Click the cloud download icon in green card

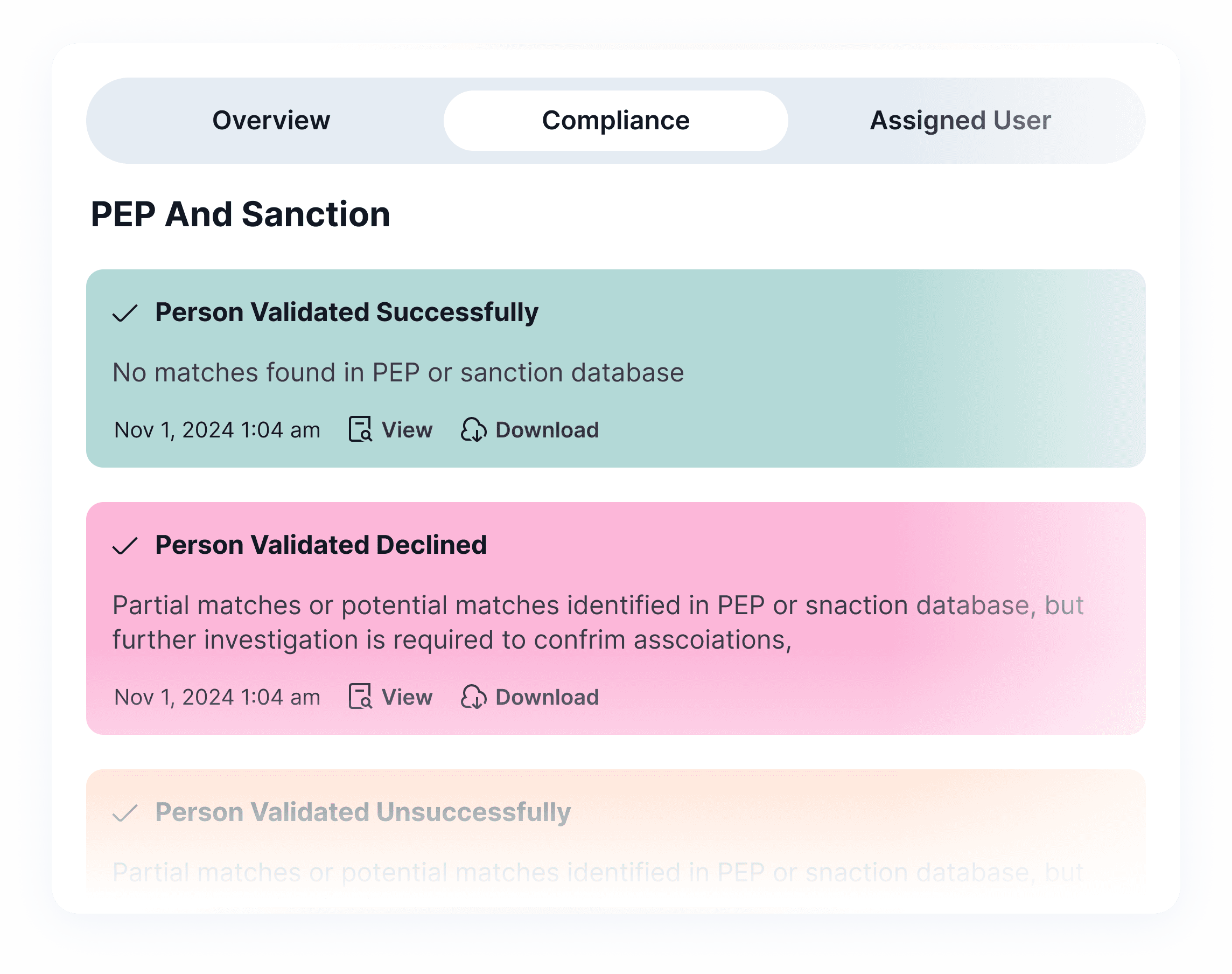[473, 430]
